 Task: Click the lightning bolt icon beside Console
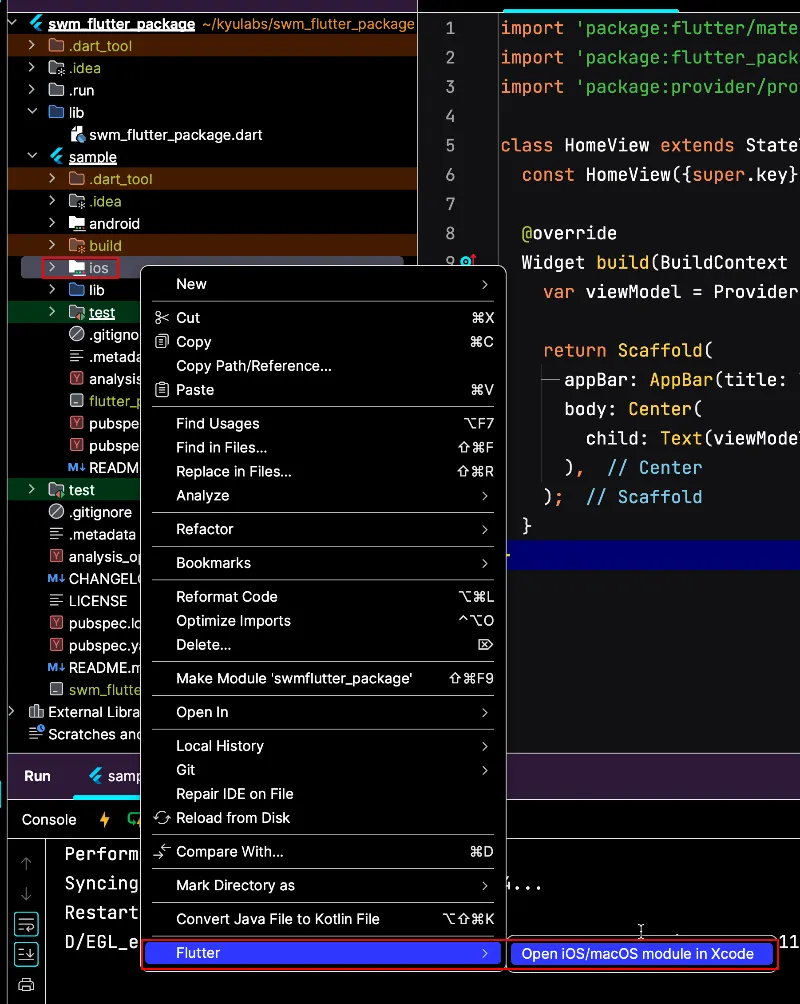pos(105,820)
